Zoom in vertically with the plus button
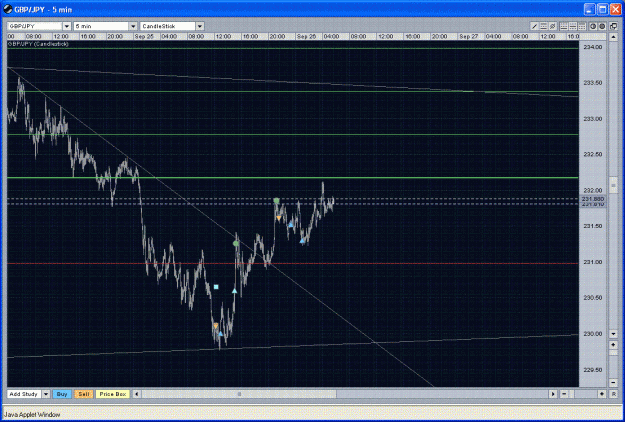 [613, 345]
